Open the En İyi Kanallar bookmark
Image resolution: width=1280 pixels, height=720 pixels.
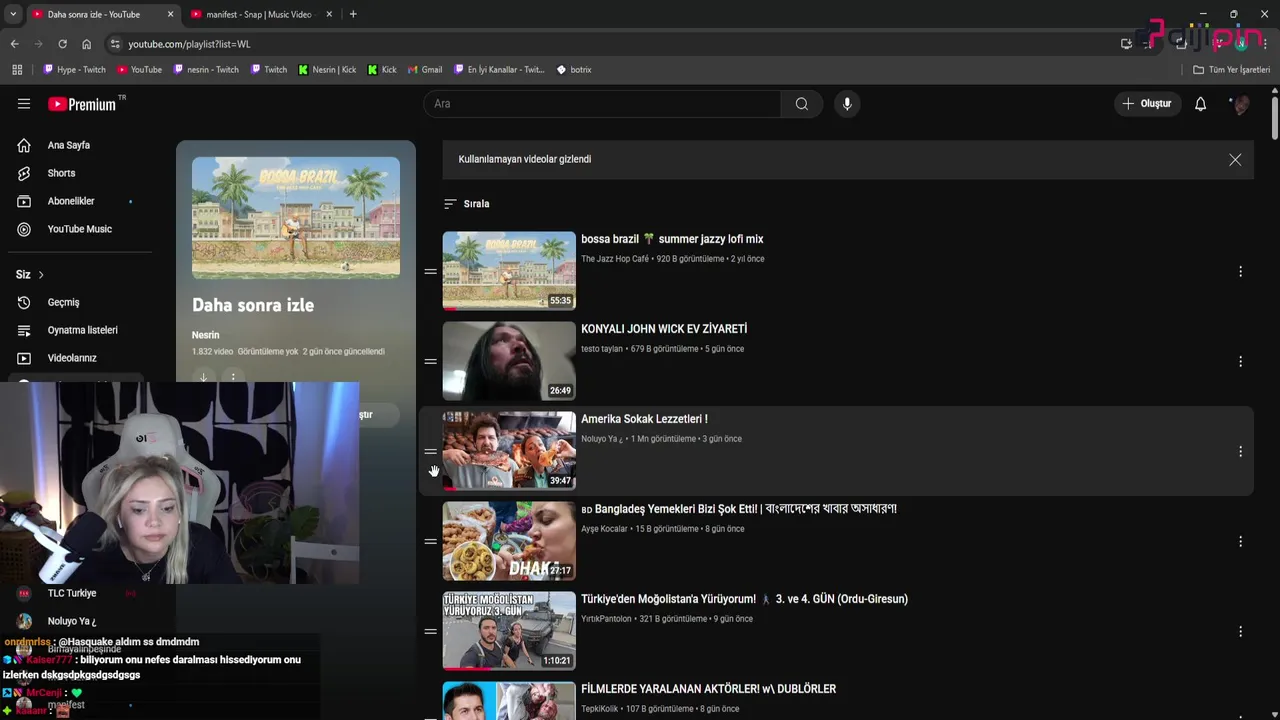point(498,70)
